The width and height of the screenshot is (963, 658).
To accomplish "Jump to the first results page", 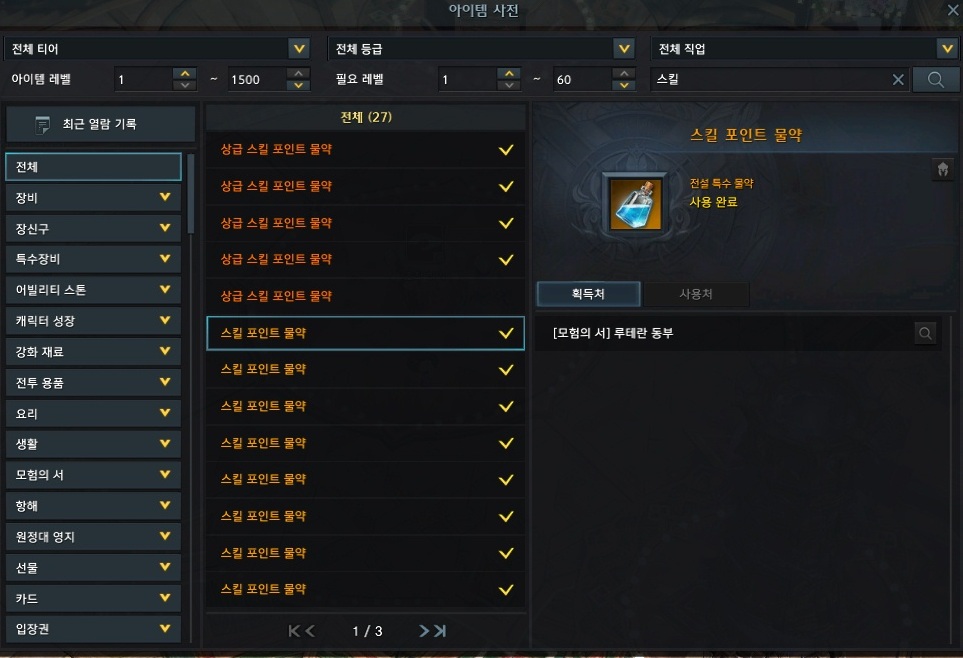I will click(x=294, y=631).
